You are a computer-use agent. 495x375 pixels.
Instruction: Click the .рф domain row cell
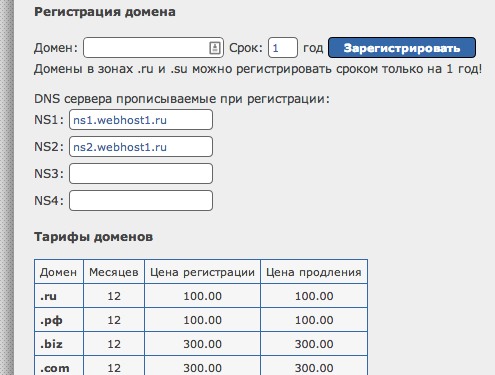coord(59,320)
